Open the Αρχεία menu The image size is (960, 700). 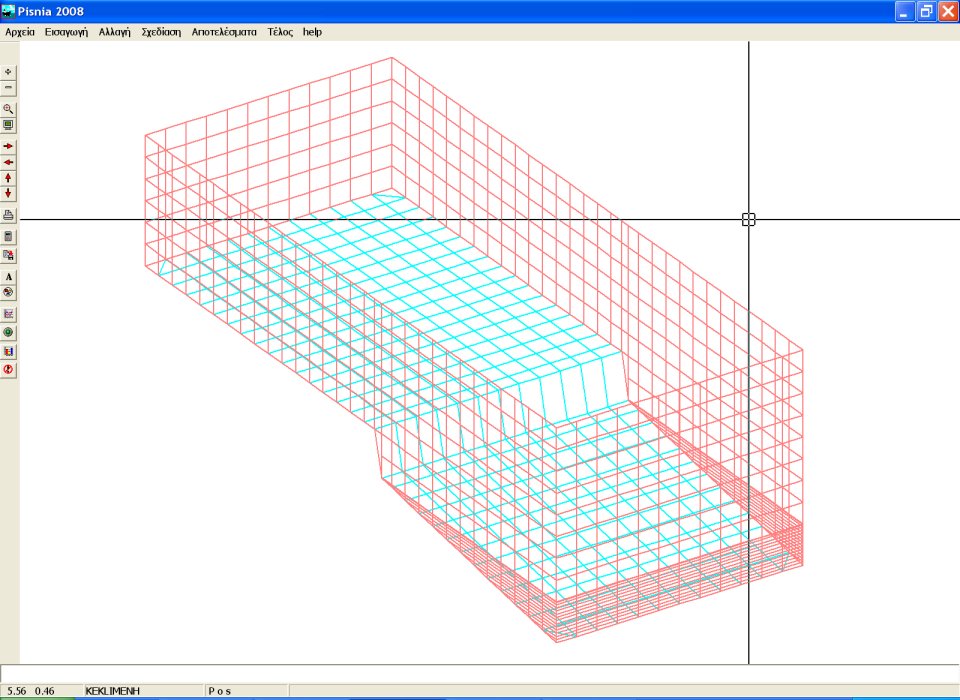click(20, 32)
